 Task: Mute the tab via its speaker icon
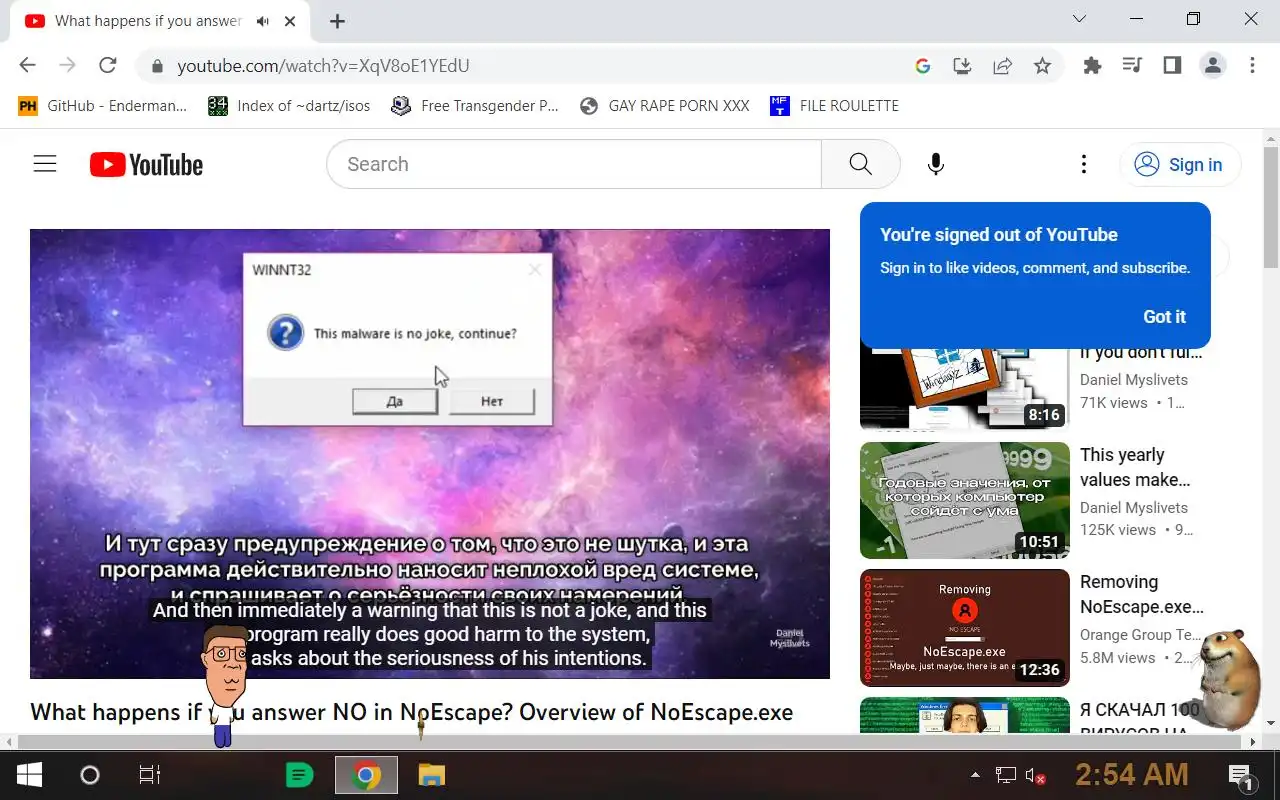(x=263, y=21)
